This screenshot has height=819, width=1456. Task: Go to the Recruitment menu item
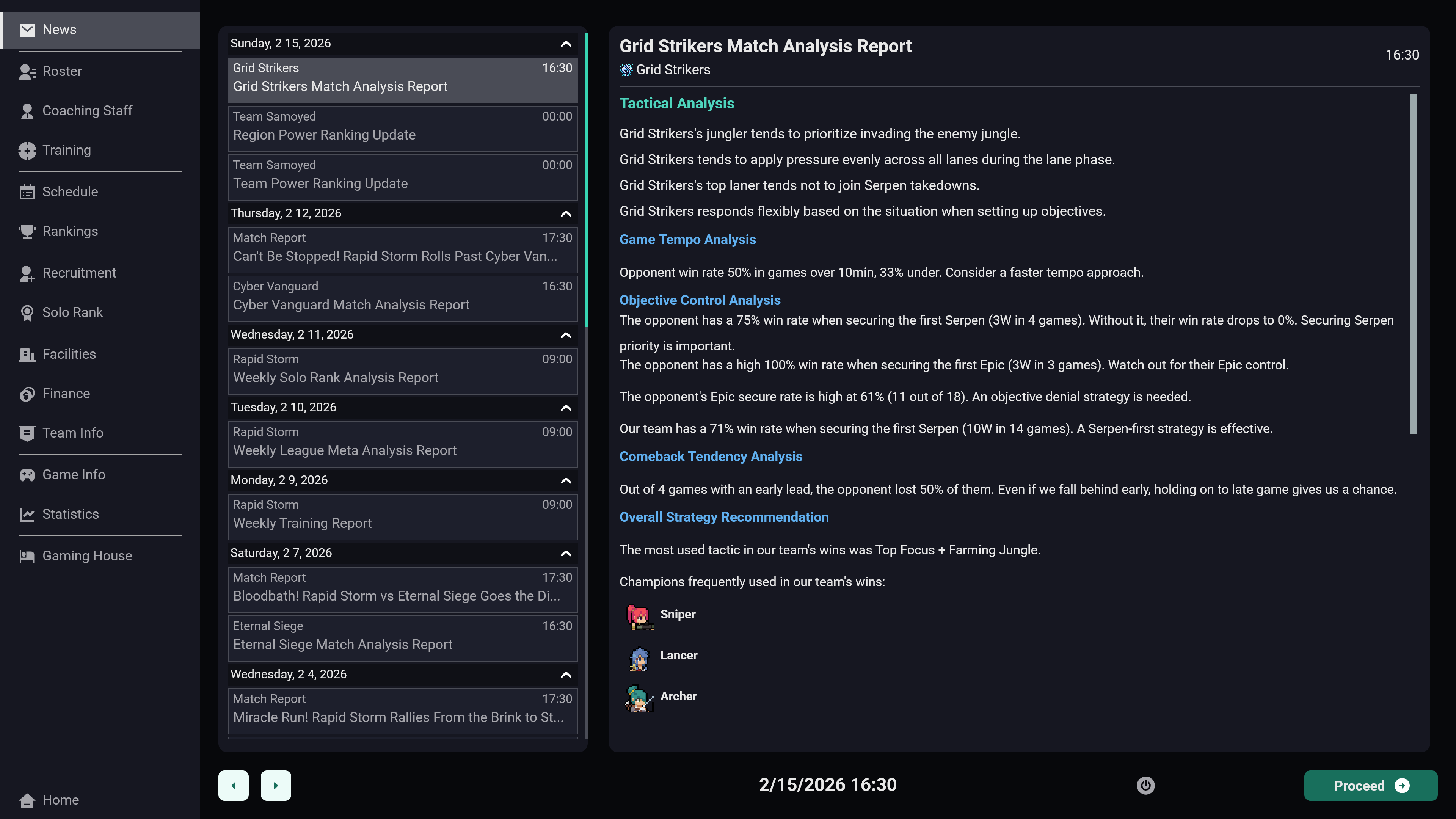[x=79, y=273]
